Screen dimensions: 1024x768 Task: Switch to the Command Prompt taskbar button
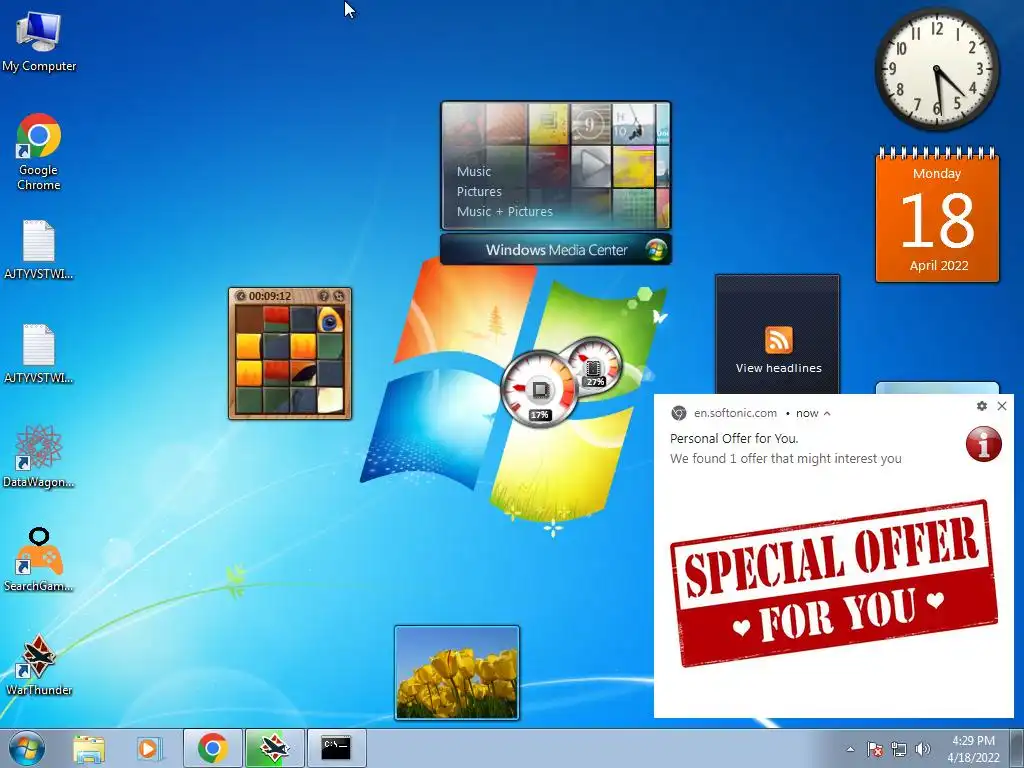(336, 748)
